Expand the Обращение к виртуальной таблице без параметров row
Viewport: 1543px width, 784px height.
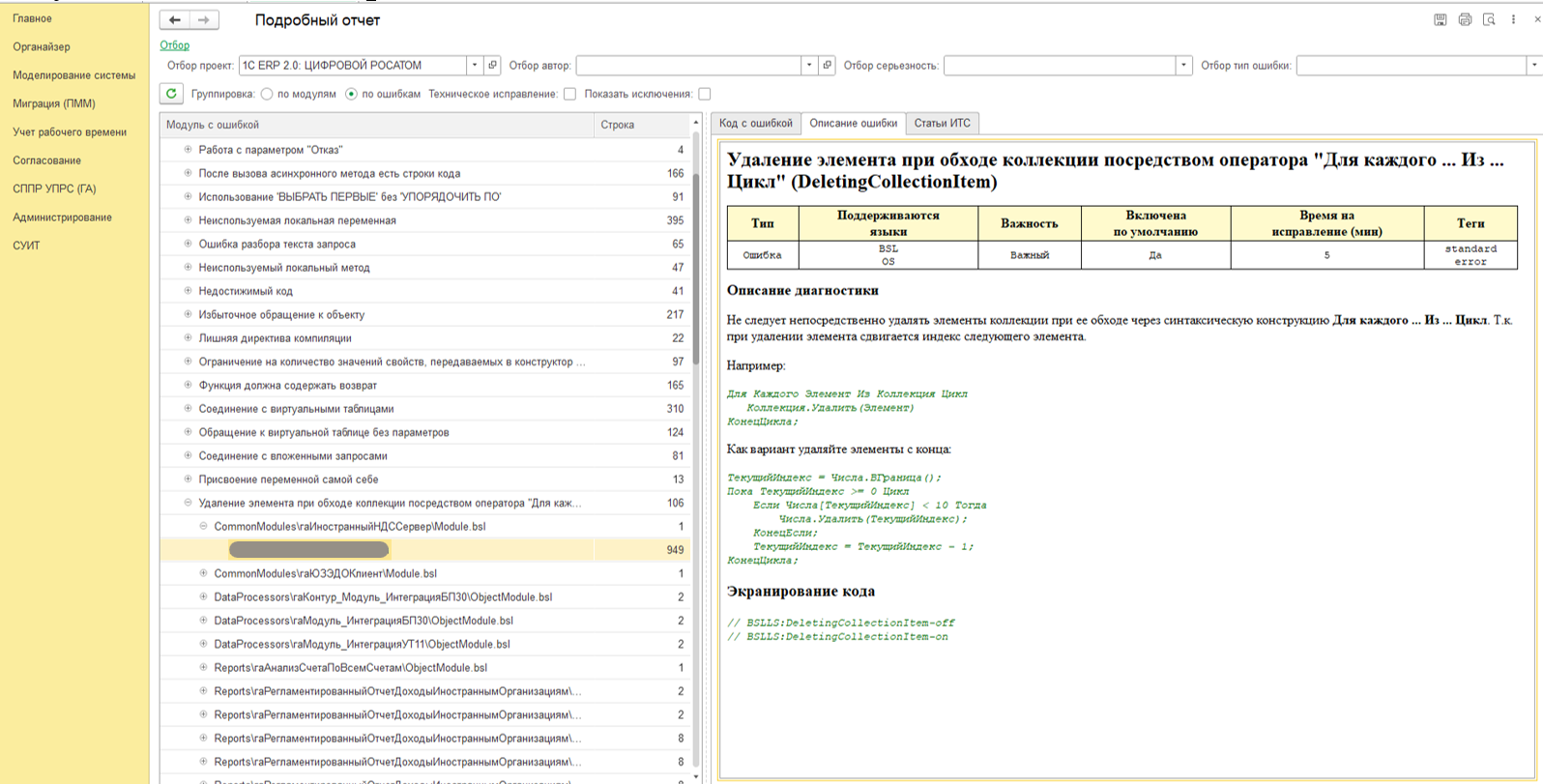tap(188, 432)
